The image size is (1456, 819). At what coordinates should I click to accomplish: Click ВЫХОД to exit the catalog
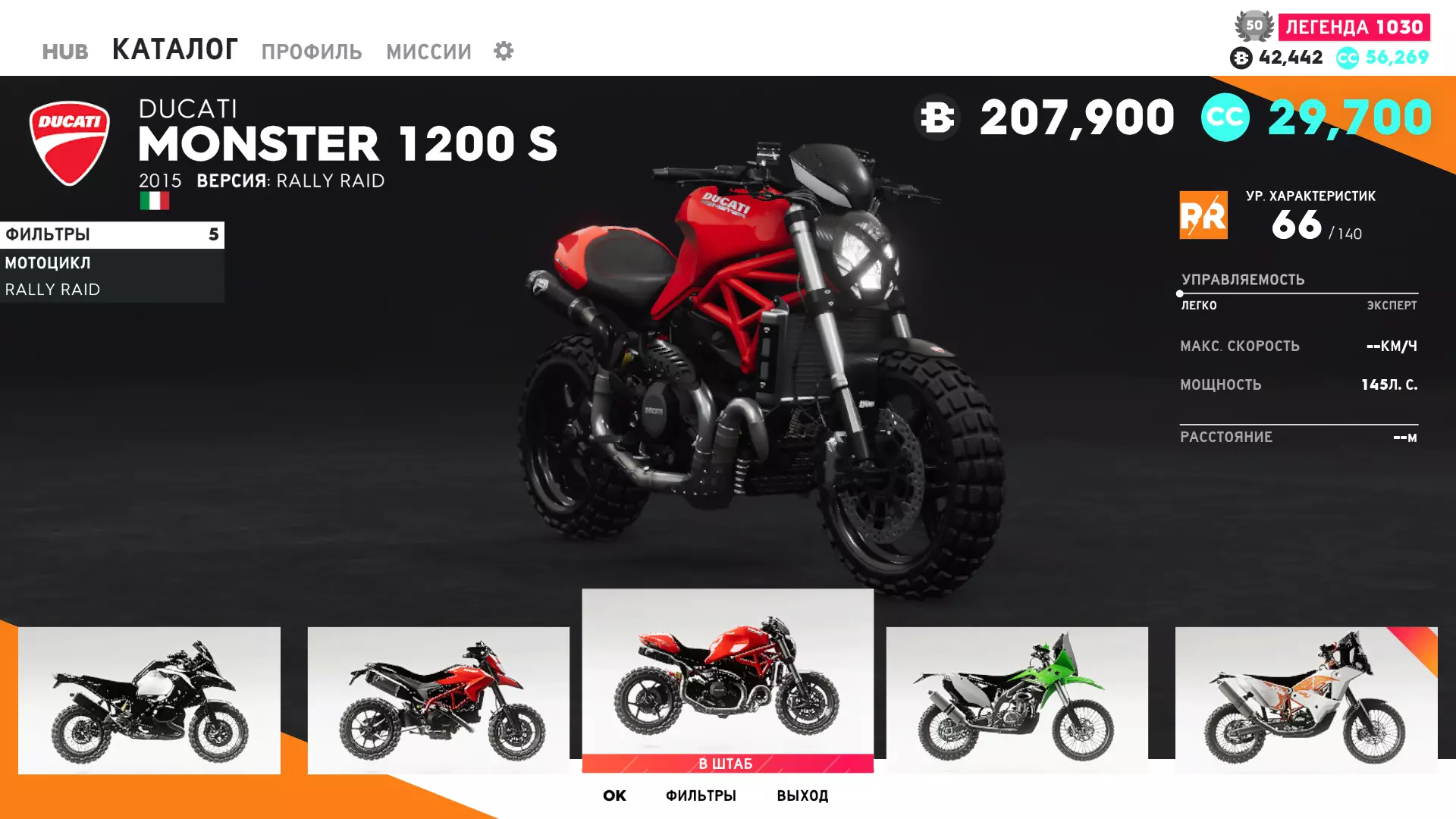tap(802, 795)
